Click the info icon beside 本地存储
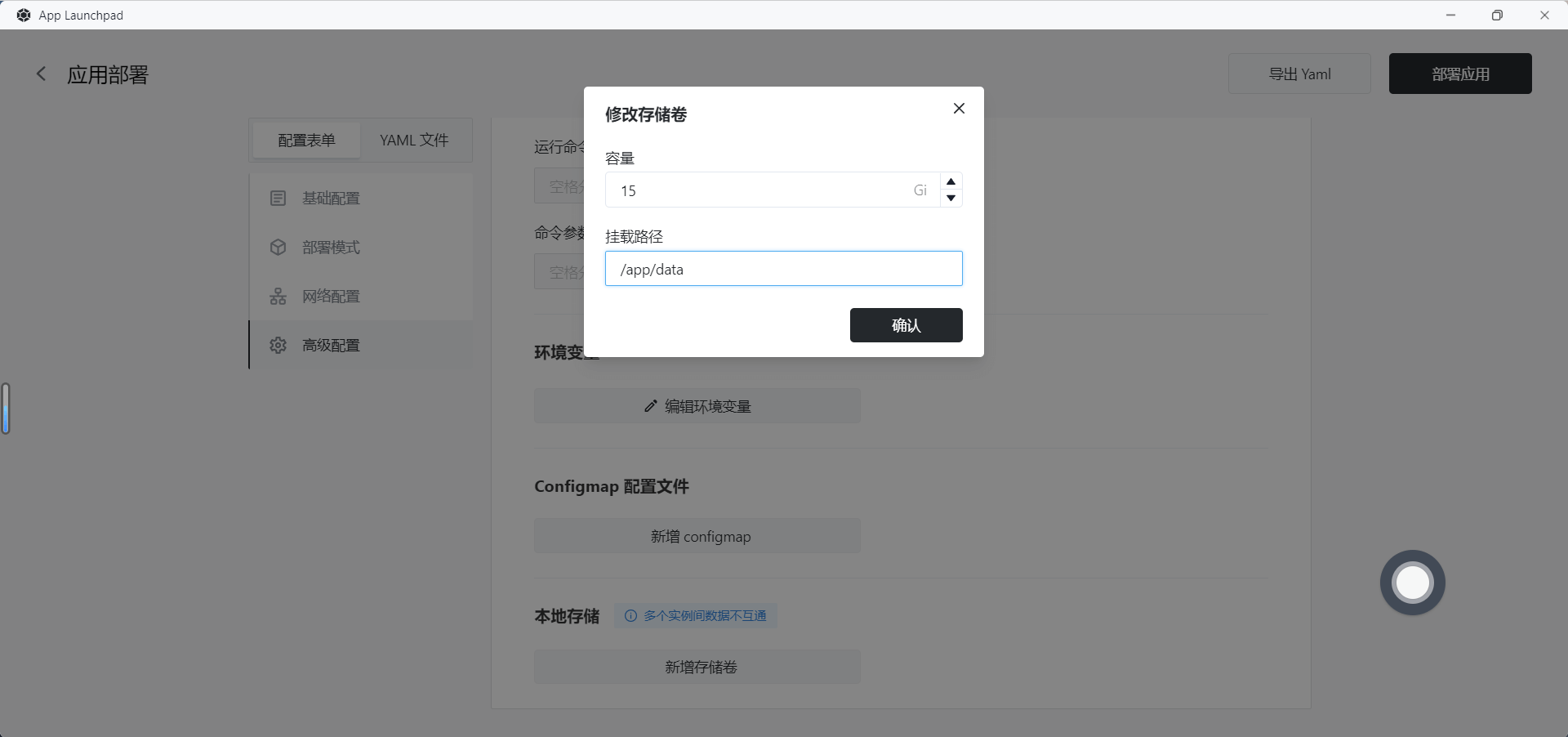This screenshot has height=737, width=1568. tap(630, 616)
